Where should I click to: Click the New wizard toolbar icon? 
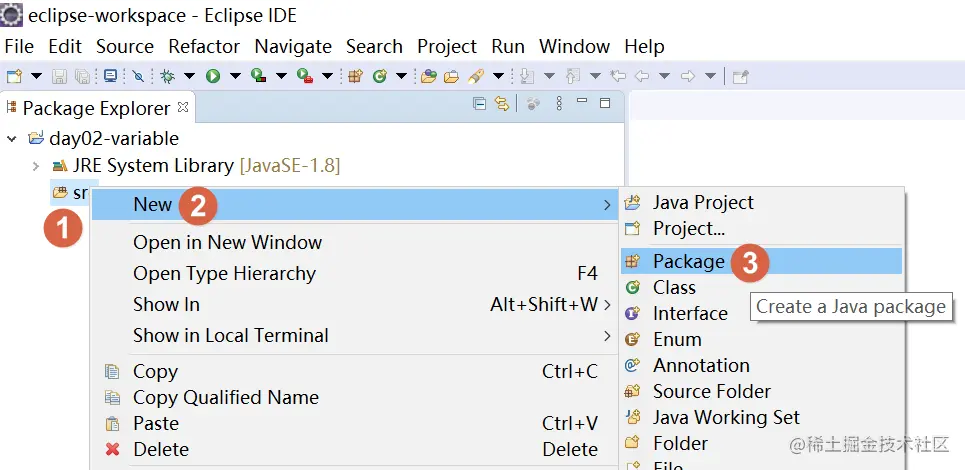(14, 76)
